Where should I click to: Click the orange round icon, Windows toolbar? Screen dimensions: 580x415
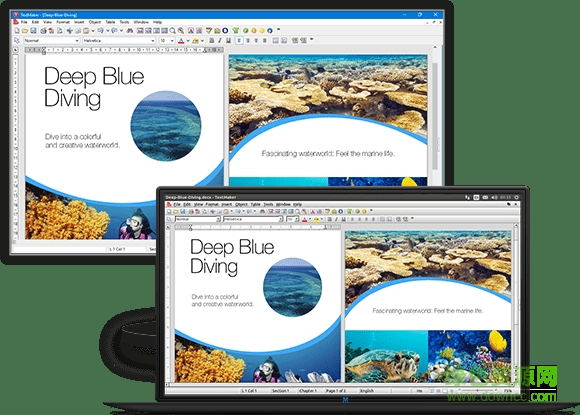[254, 30]
